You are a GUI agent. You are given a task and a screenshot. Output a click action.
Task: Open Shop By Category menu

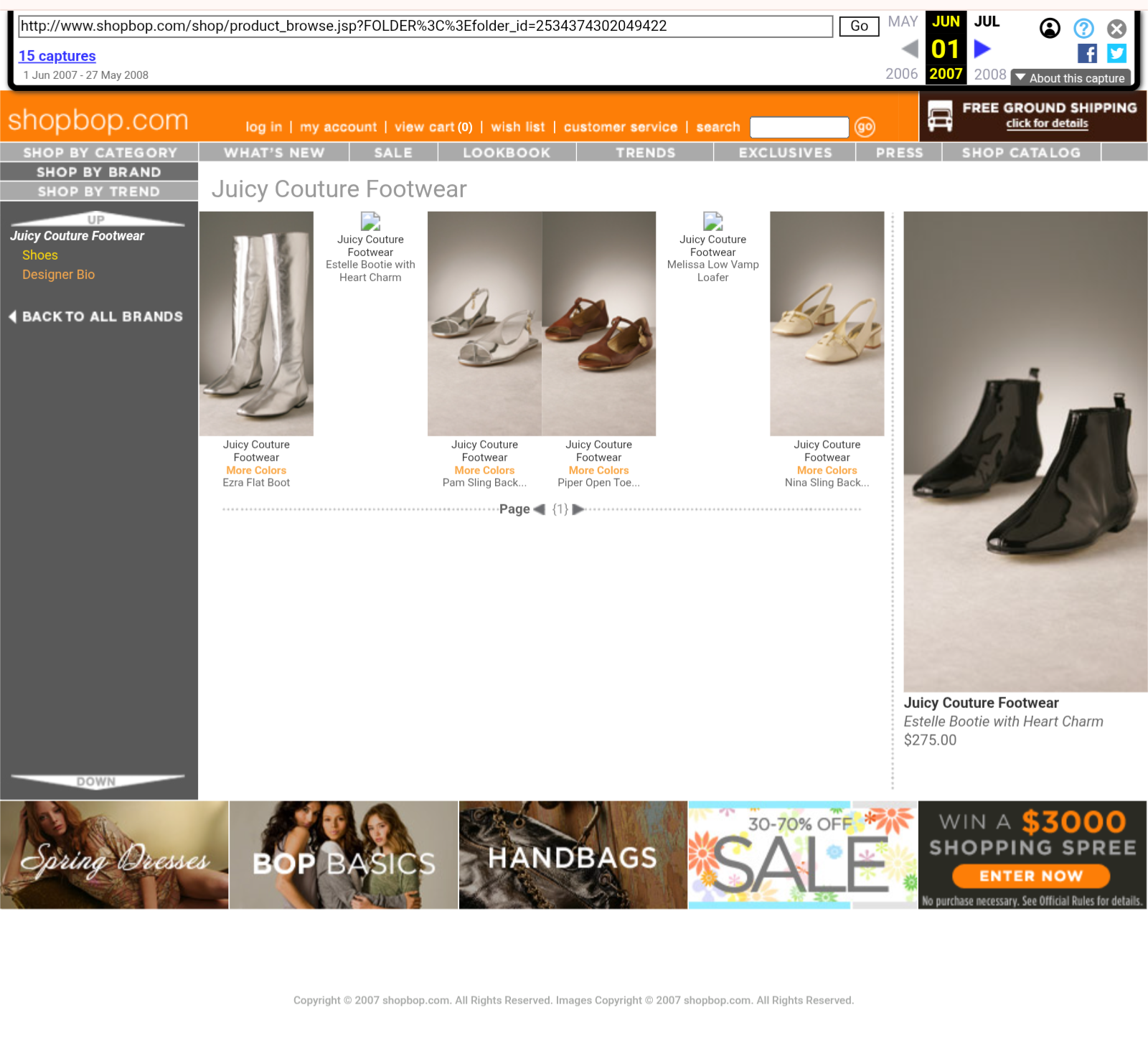99,152
